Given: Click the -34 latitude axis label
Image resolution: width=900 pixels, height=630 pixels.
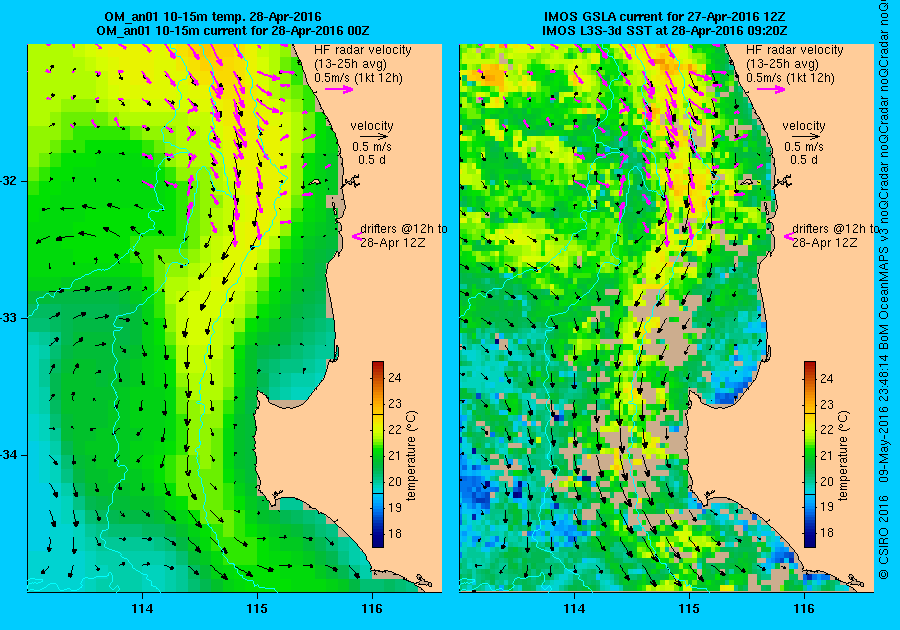Looking at the screenshot, I should tap(10, 455).
